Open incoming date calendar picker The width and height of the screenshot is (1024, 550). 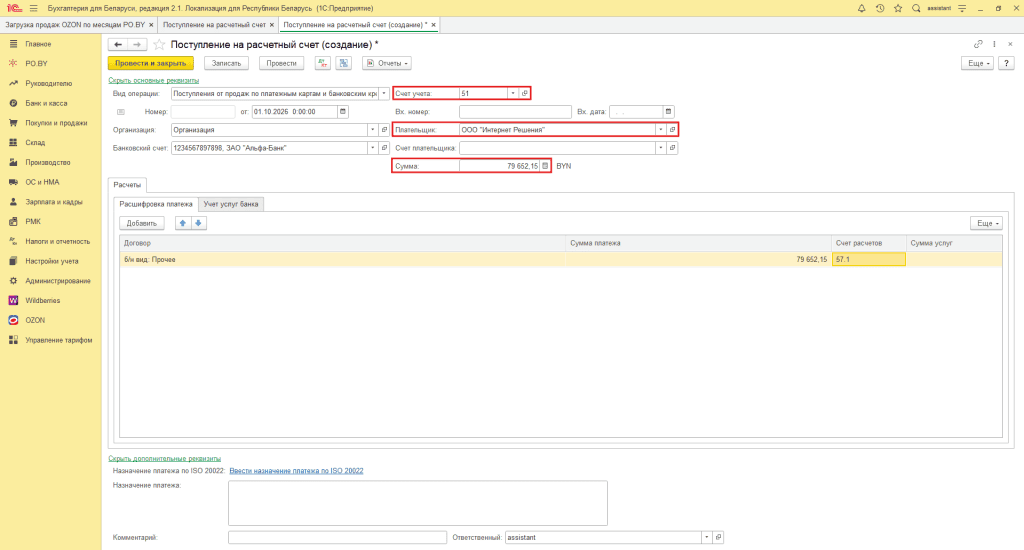[x=668, y=112]
